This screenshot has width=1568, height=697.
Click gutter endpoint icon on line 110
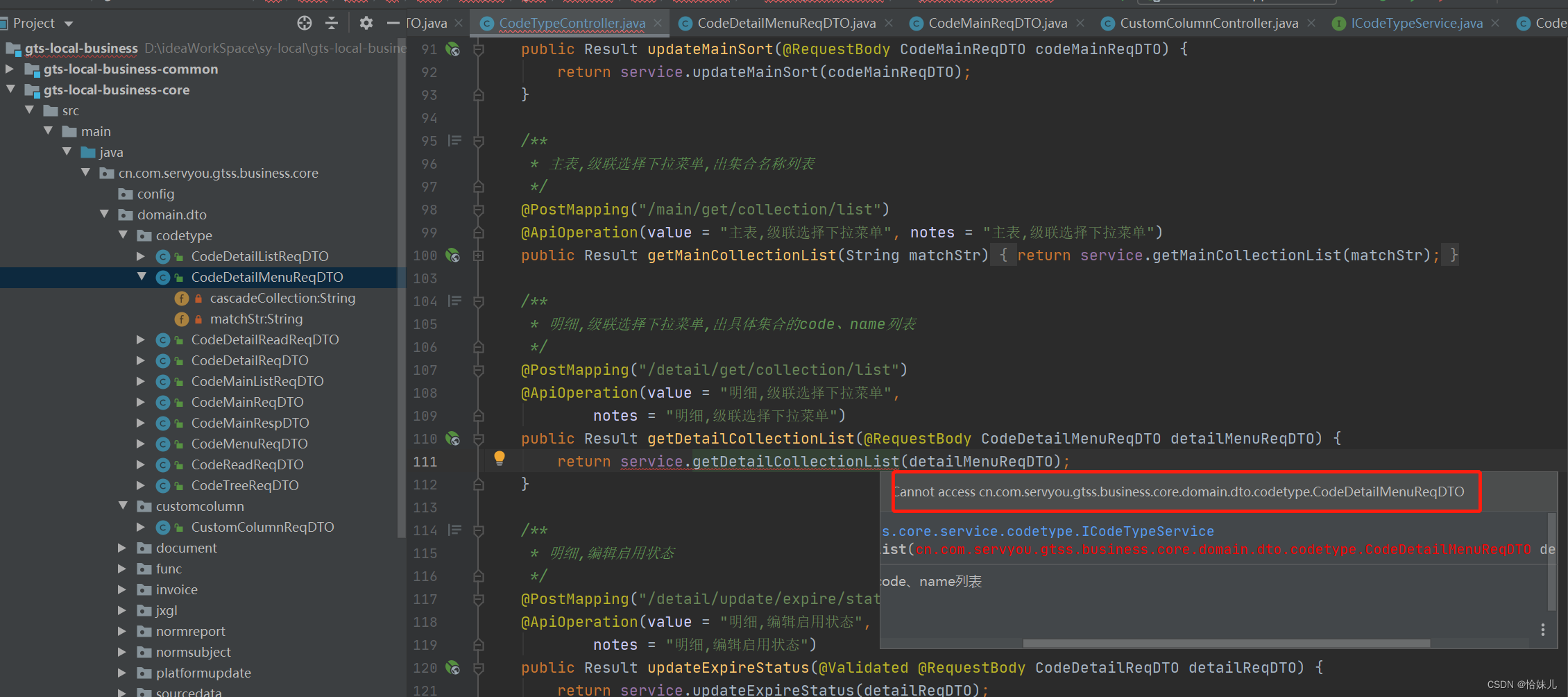click(453, 439)
